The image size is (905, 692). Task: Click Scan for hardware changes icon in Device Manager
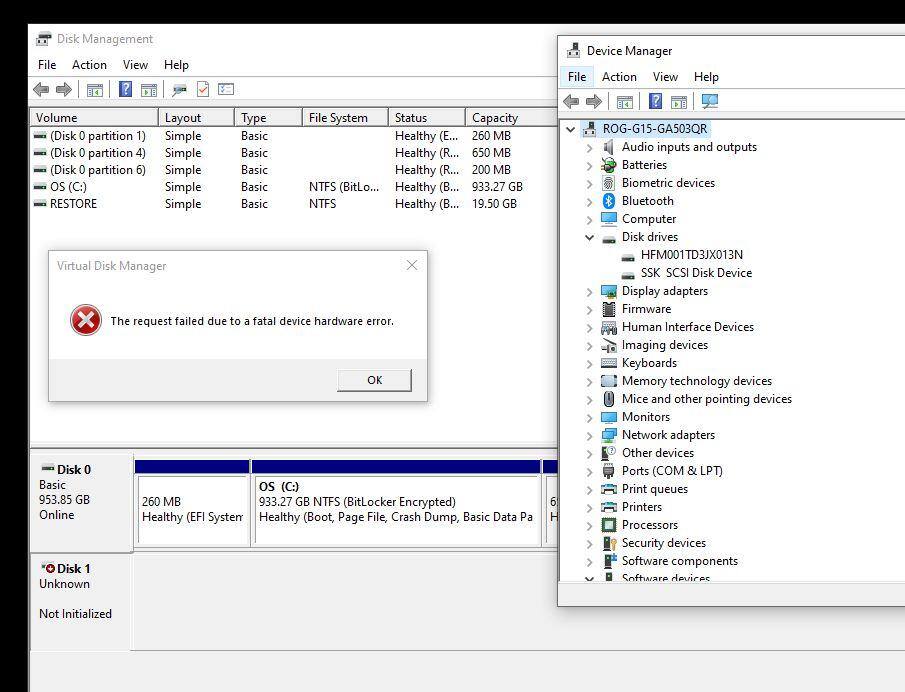pos(710,101)
